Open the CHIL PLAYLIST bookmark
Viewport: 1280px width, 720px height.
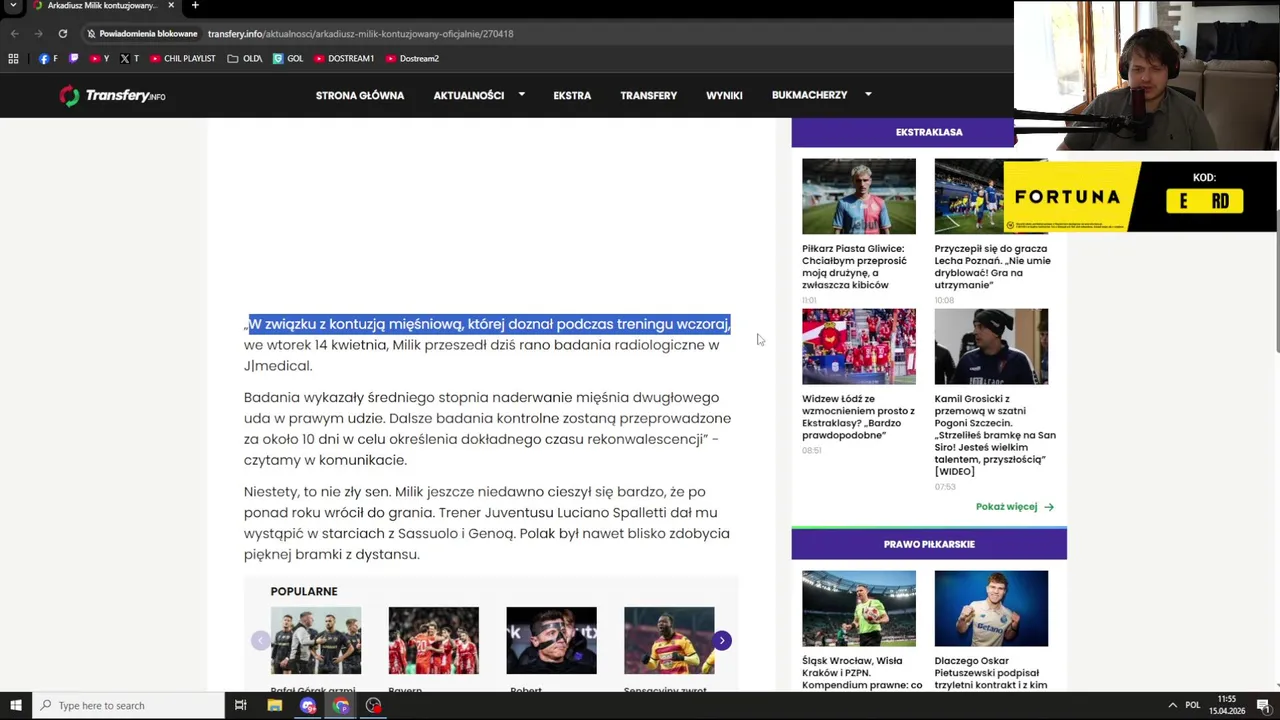183,59
